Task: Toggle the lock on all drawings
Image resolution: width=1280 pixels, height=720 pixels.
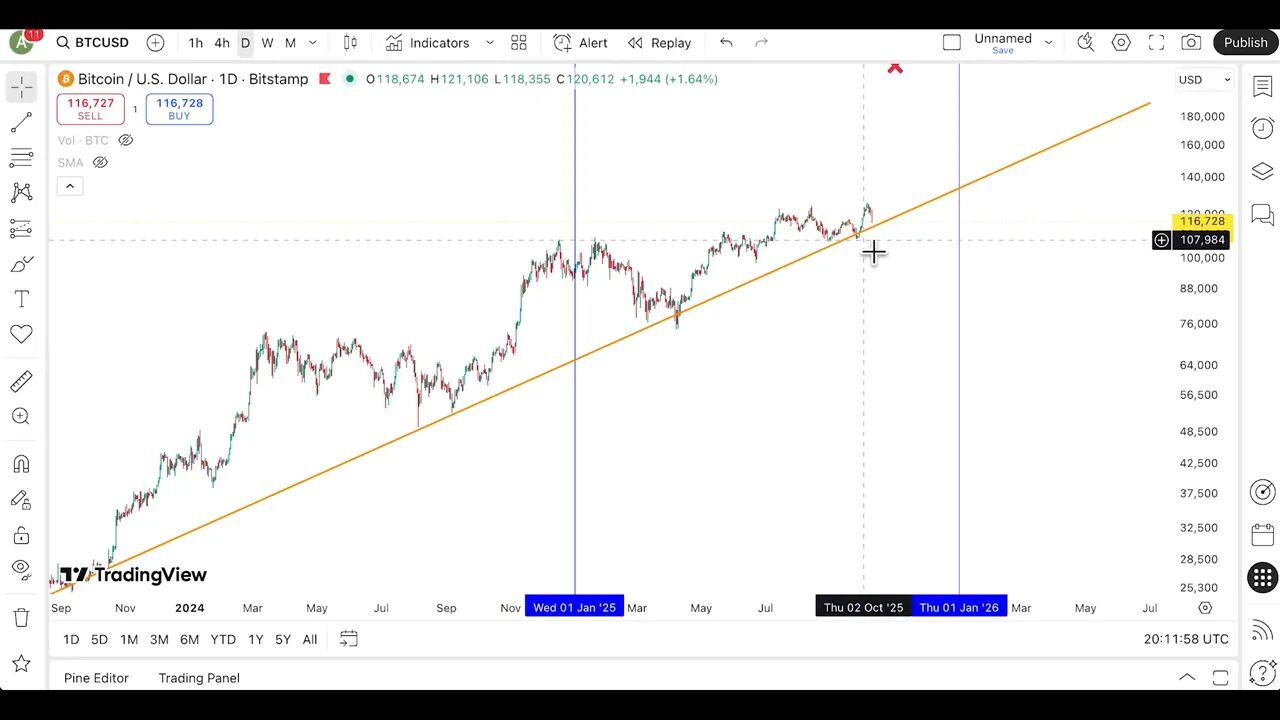Action: point(21,534)
